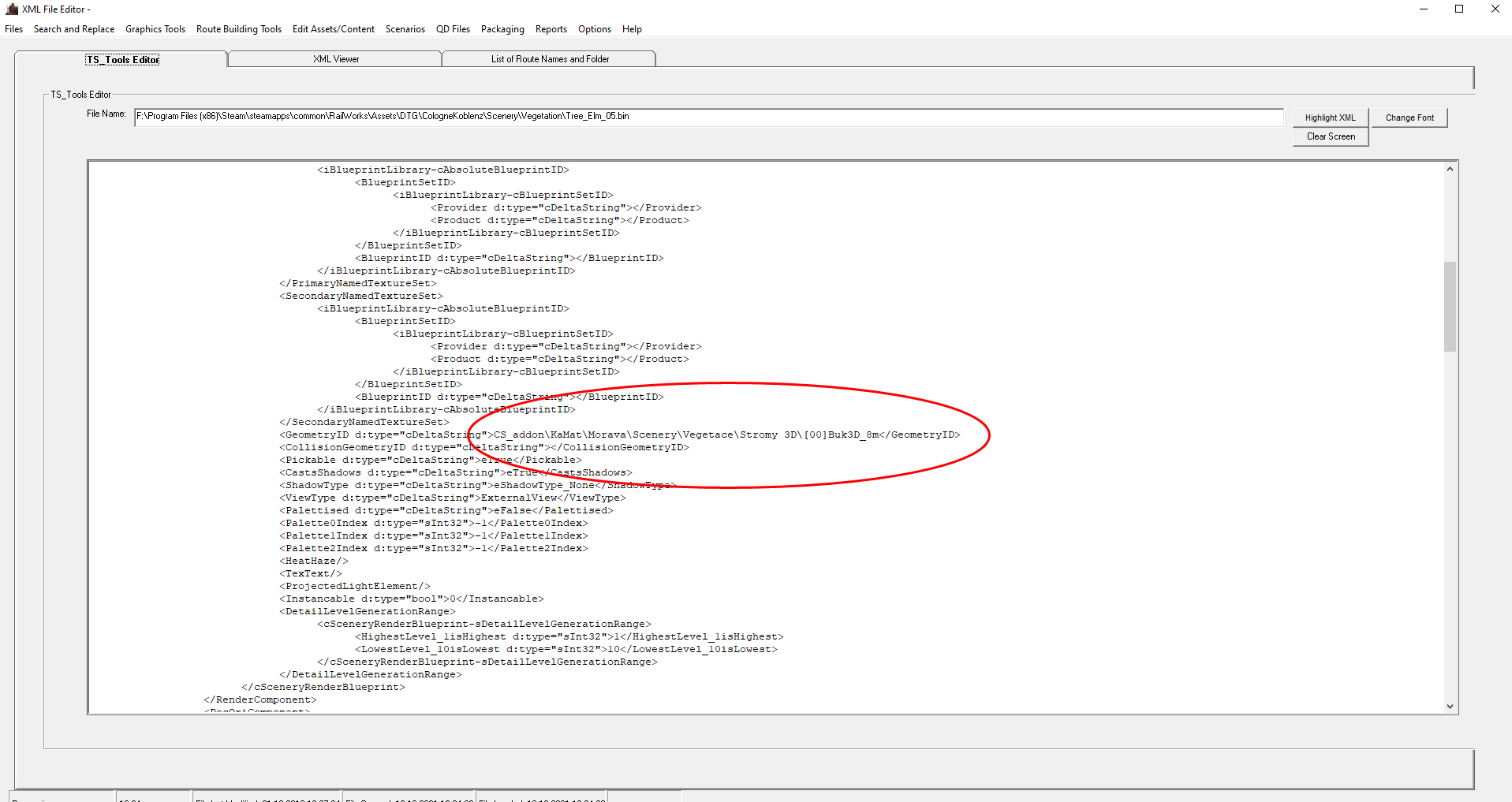1512x802 pixels.
Task: Click the File Name path field
Action: [x=708, y=117]
